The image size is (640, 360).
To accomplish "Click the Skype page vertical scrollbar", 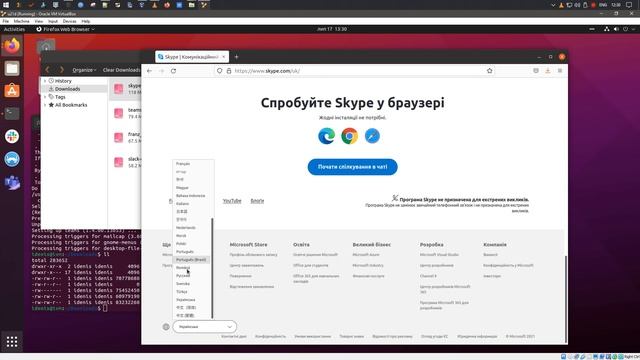I will pyautogui.click(x=566, y=299).
